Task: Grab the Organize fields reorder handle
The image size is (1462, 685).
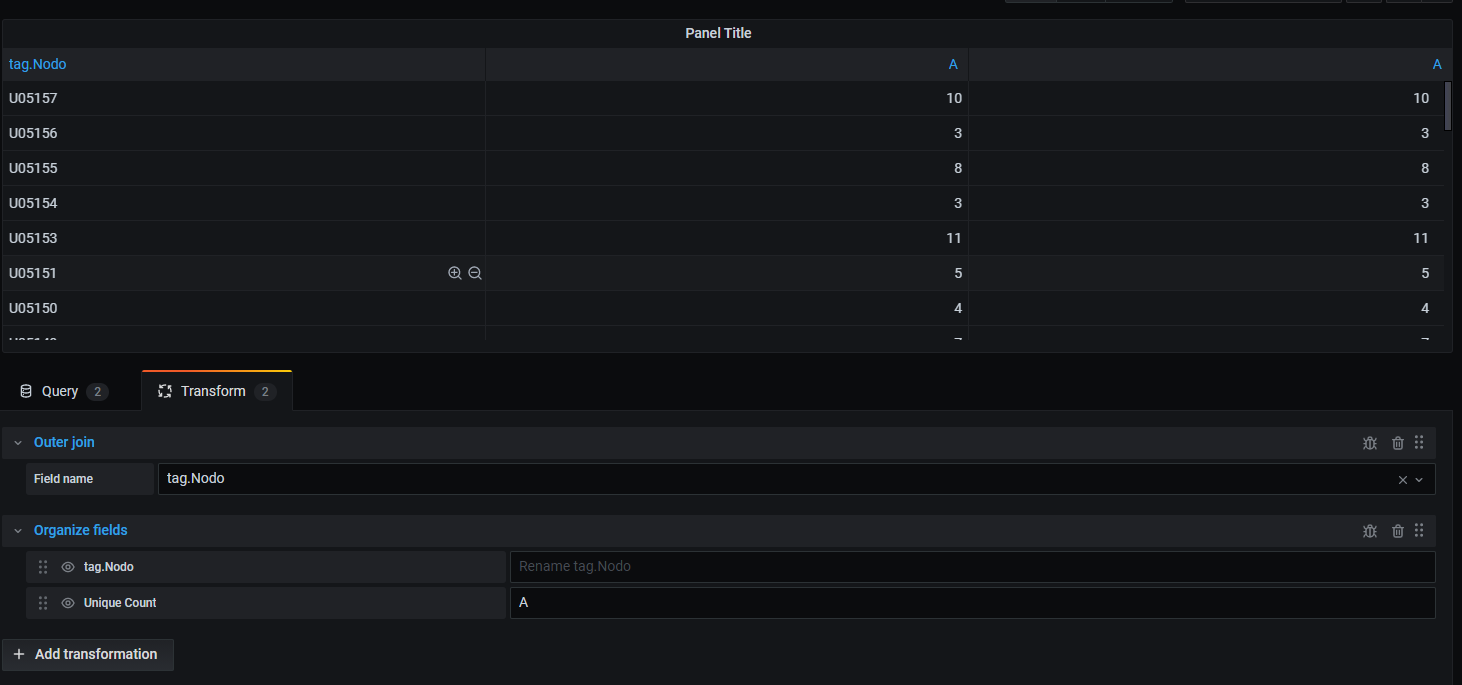Action: pyautogui.click(x=1419, y=530)
